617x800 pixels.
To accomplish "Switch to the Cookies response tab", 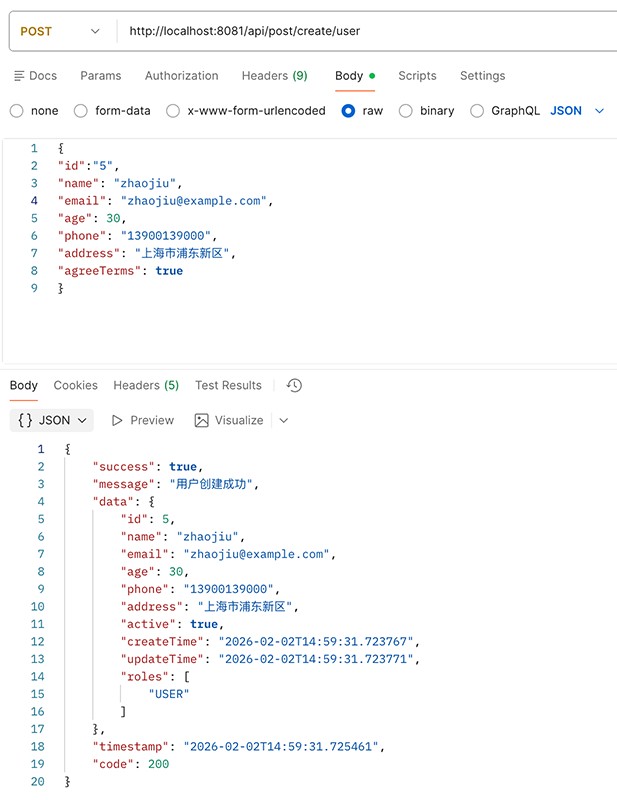I will point(76,385).
